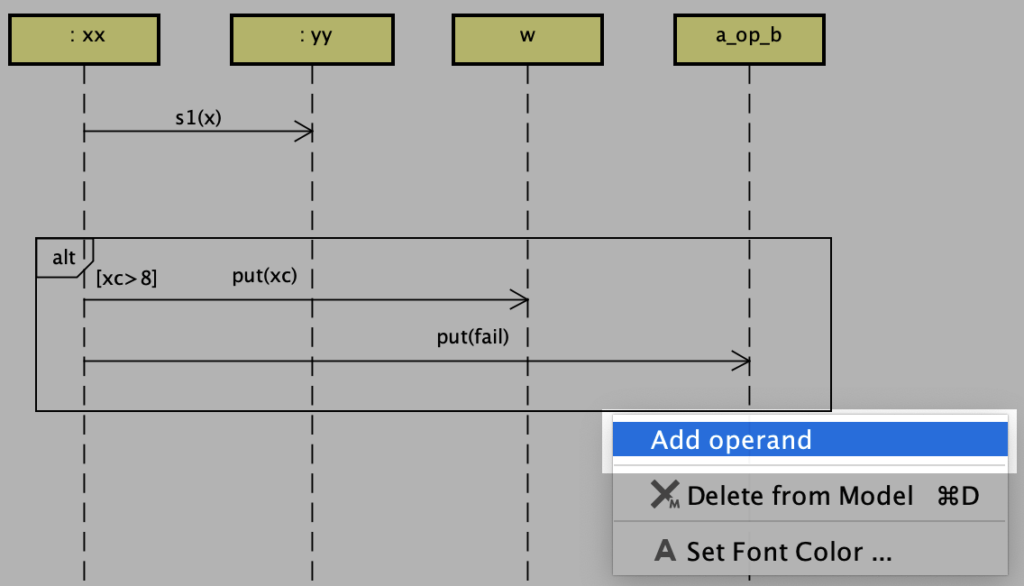1024x586 pixels.
Task: Select the ': xx' lifeline header box
Action: point(84,39)
